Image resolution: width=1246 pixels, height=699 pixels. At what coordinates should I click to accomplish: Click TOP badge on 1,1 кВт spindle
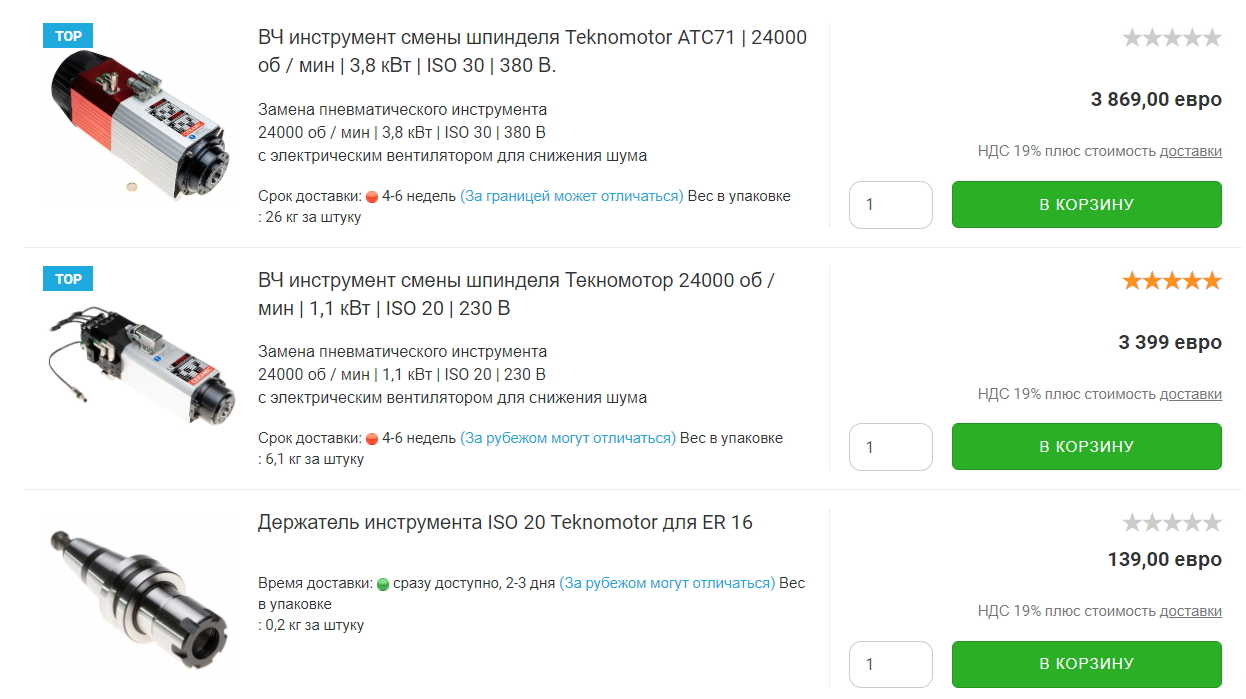[x=68, y=279]
